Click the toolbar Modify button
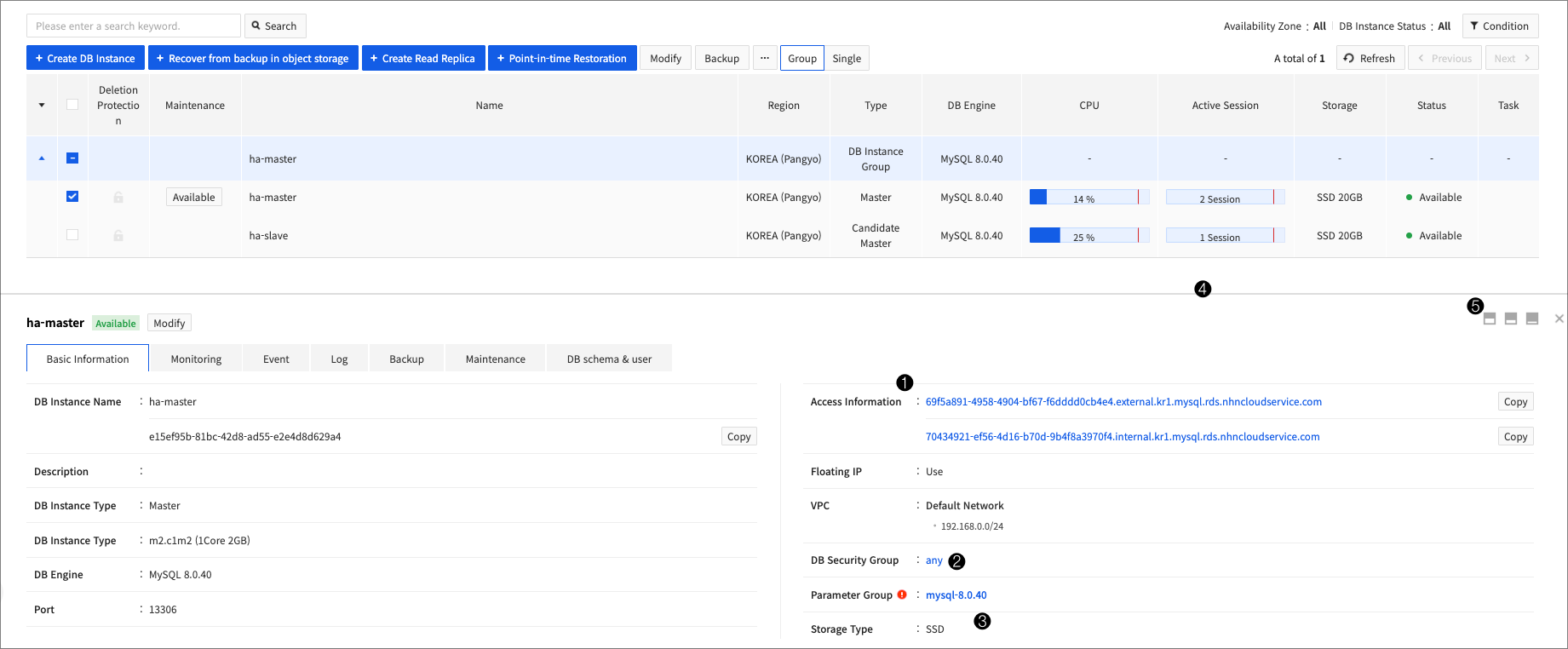This screenshot has height=649, width=1568. click(665, 58)
